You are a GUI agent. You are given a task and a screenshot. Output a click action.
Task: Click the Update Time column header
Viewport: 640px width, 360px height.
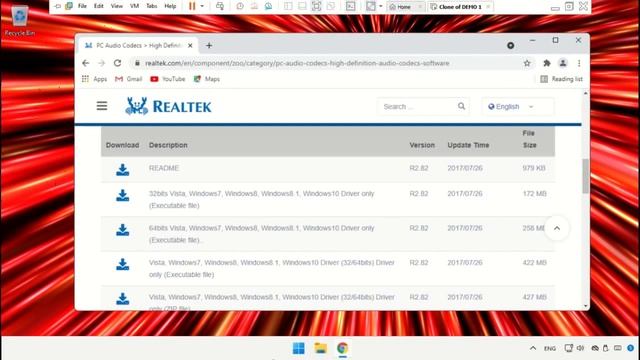468,145
